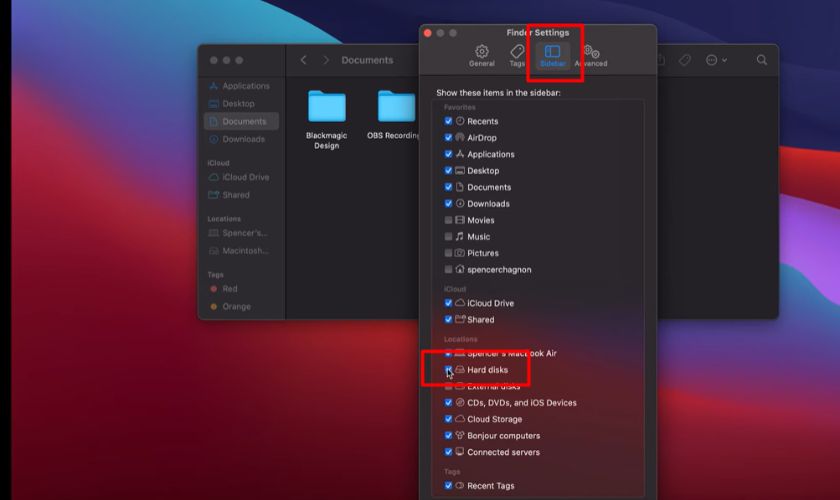Viewport: 840px width, 500px height.
Task: Select Documents in the Finder window sidebar
Action: 241,121
